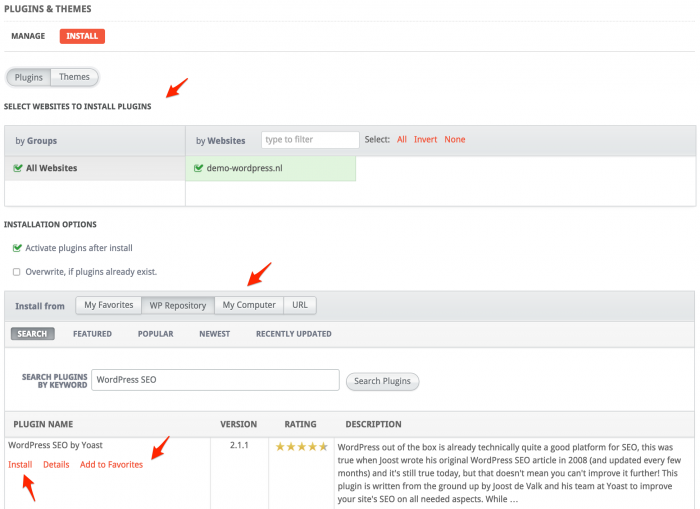The image size is (700, 509).
Task: Enable Overwrite, if plugins already exist
Action: coord(17,272)
